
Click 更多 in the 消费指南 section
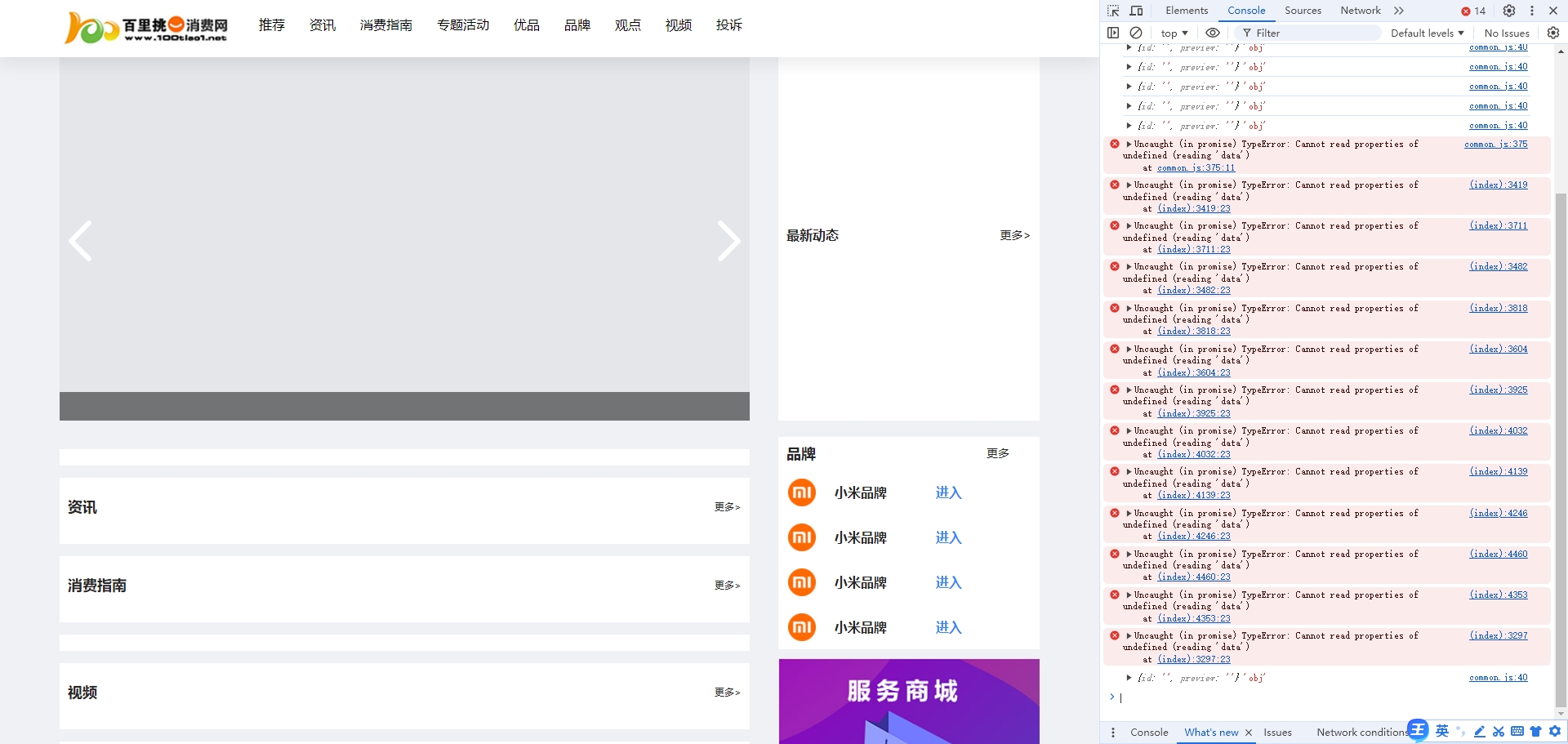tap(727, 586)
